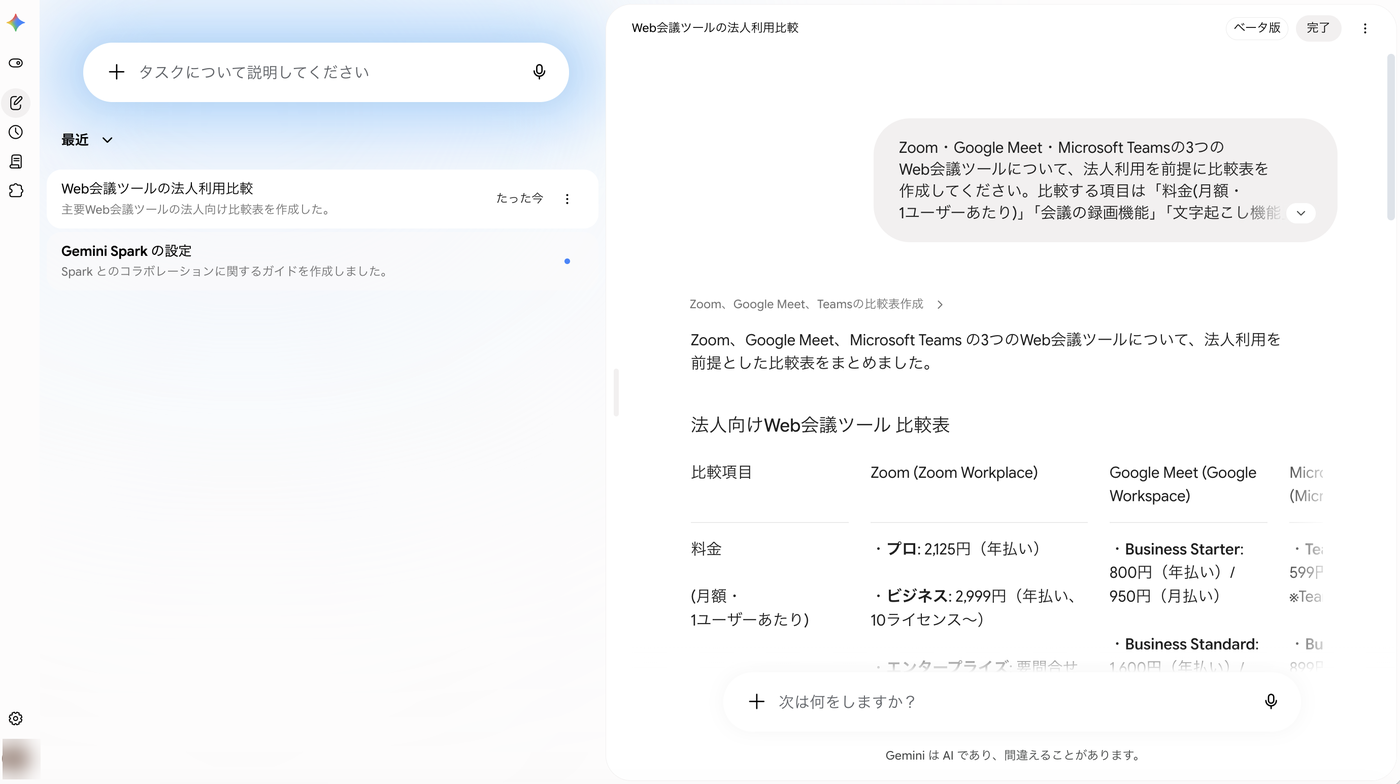
Task: Toggle the sidebar switch icon
Action: click(x=16, y=63)
